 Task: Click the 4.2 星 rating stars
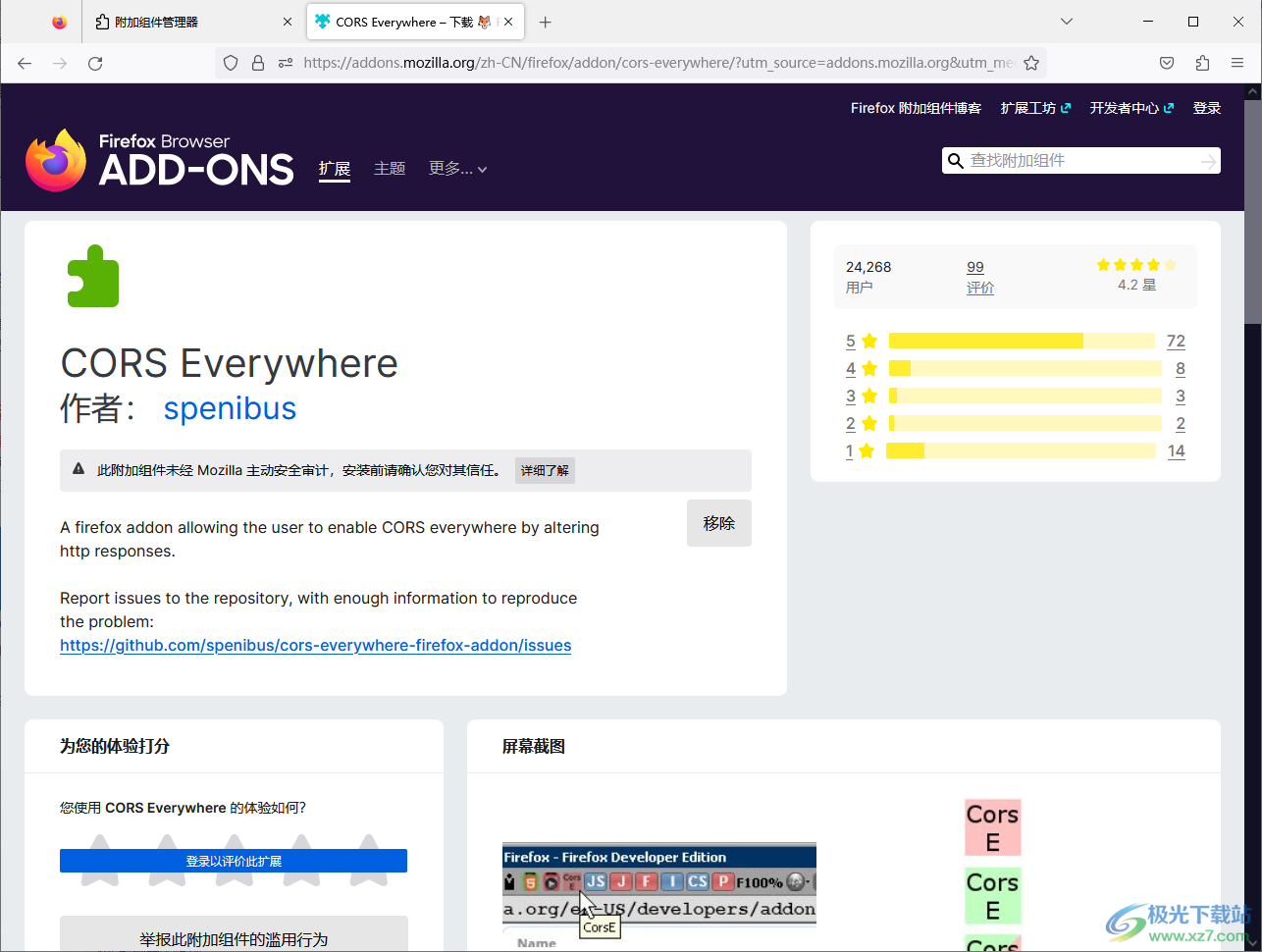coord(1135,265)
